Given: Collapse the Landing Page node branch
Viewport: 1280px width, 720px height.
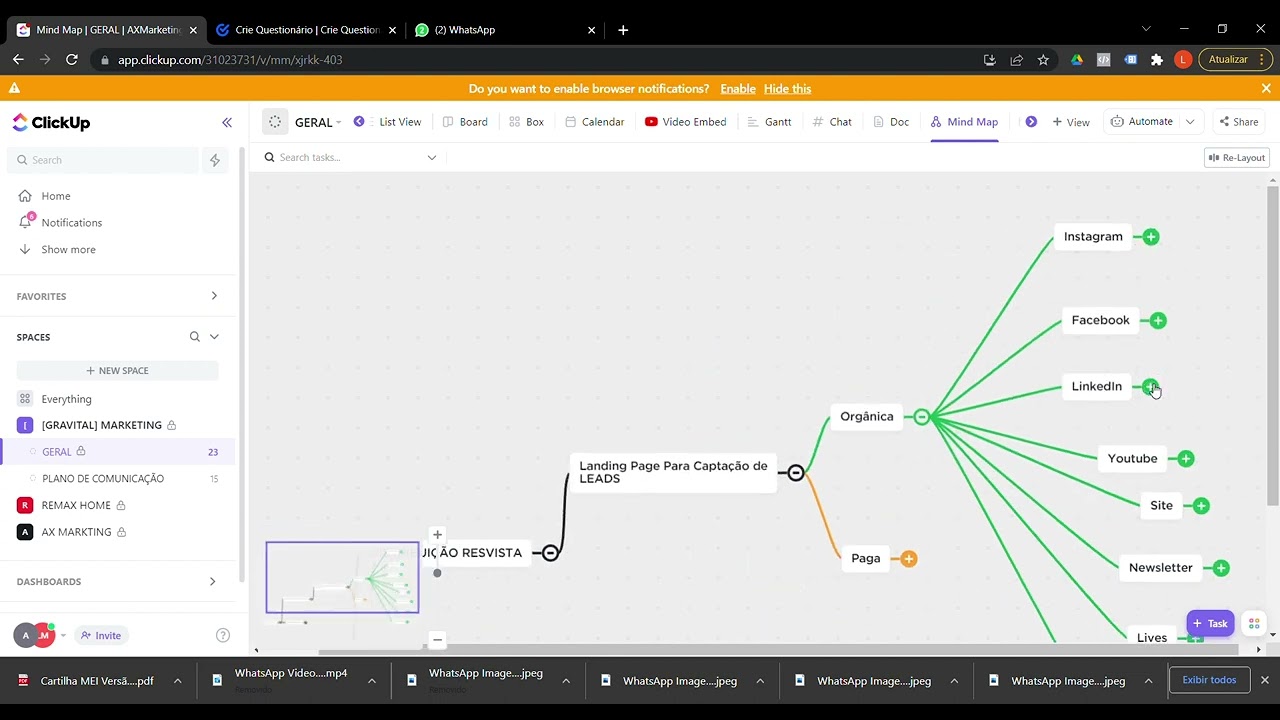Looking at the screenshot, I should point(795,473).
